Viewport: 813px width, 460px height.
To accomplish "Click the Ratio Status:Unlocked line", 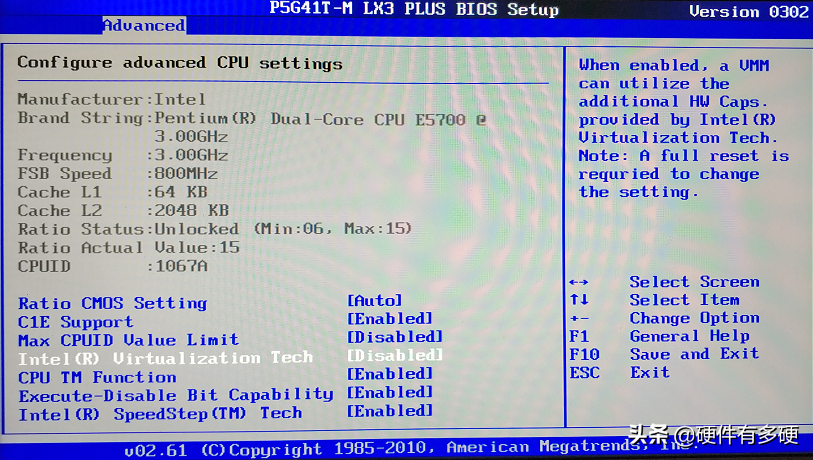I will coord(215,229).
